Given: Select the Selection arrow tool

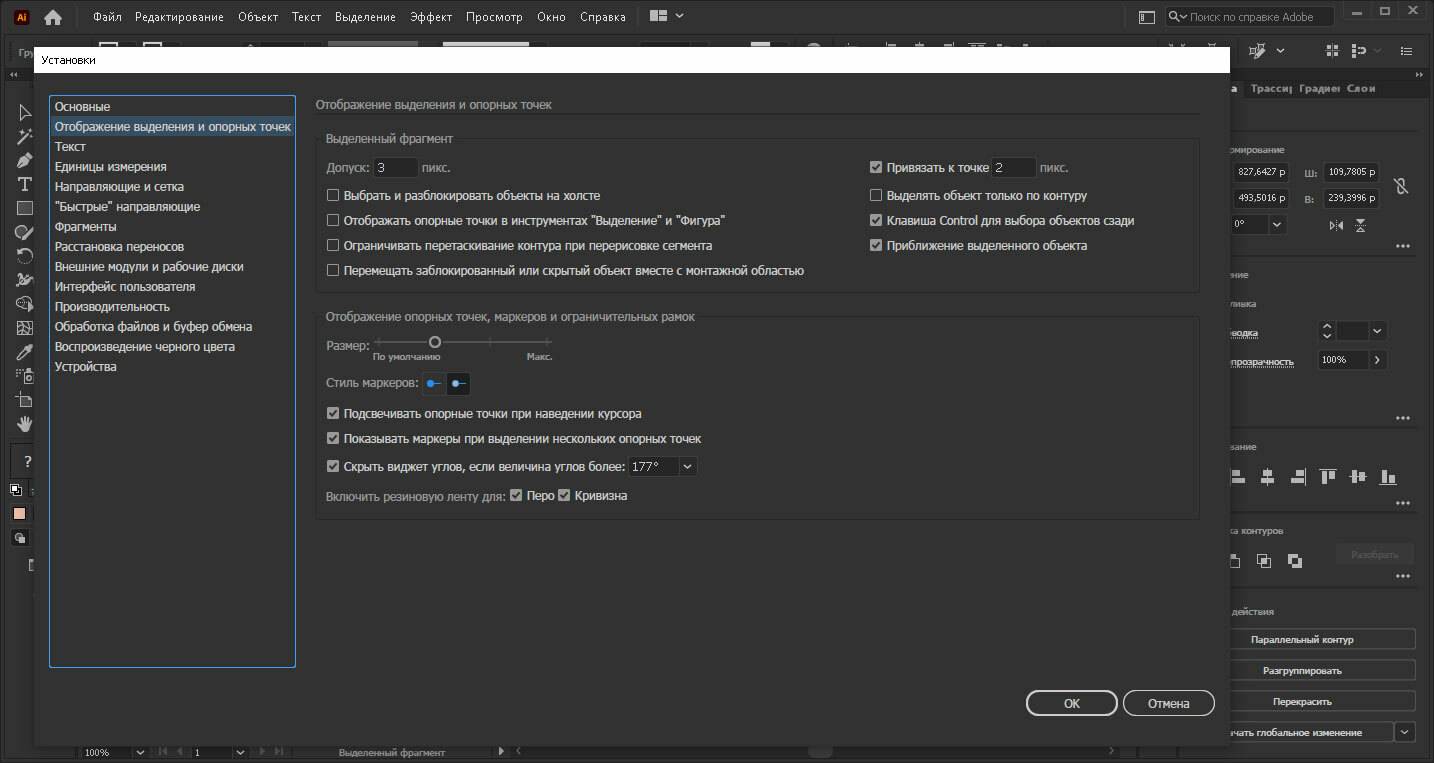Looking at the screenshot, I should coord(25,113).
